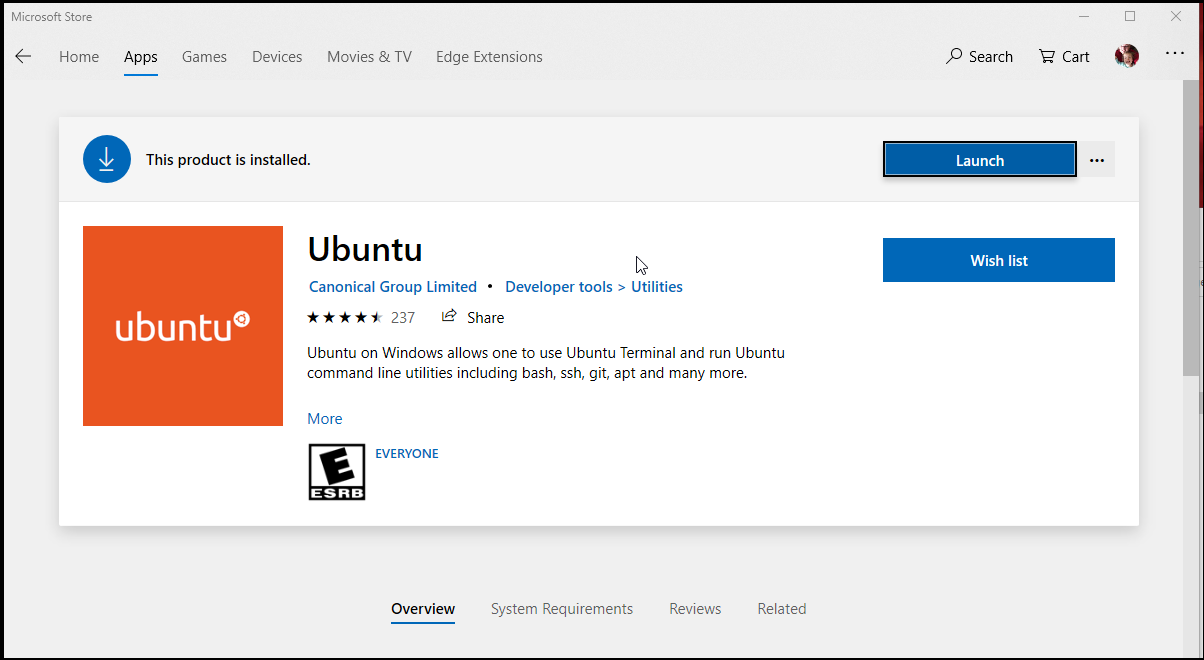This screenshot has width=1204, height=660.
Task: Close the Microsoft Store window
Action: 1176,16
